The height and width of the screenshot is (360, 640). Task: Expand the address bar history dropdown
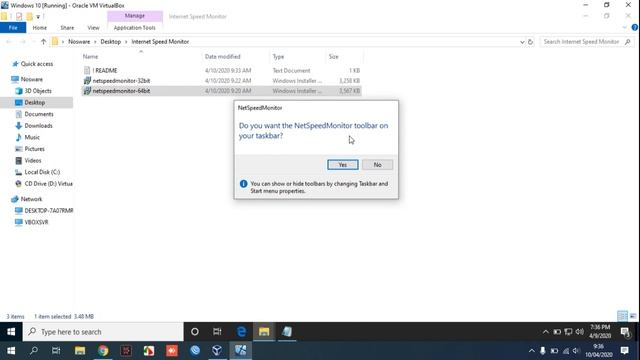[x=522, y=42]
